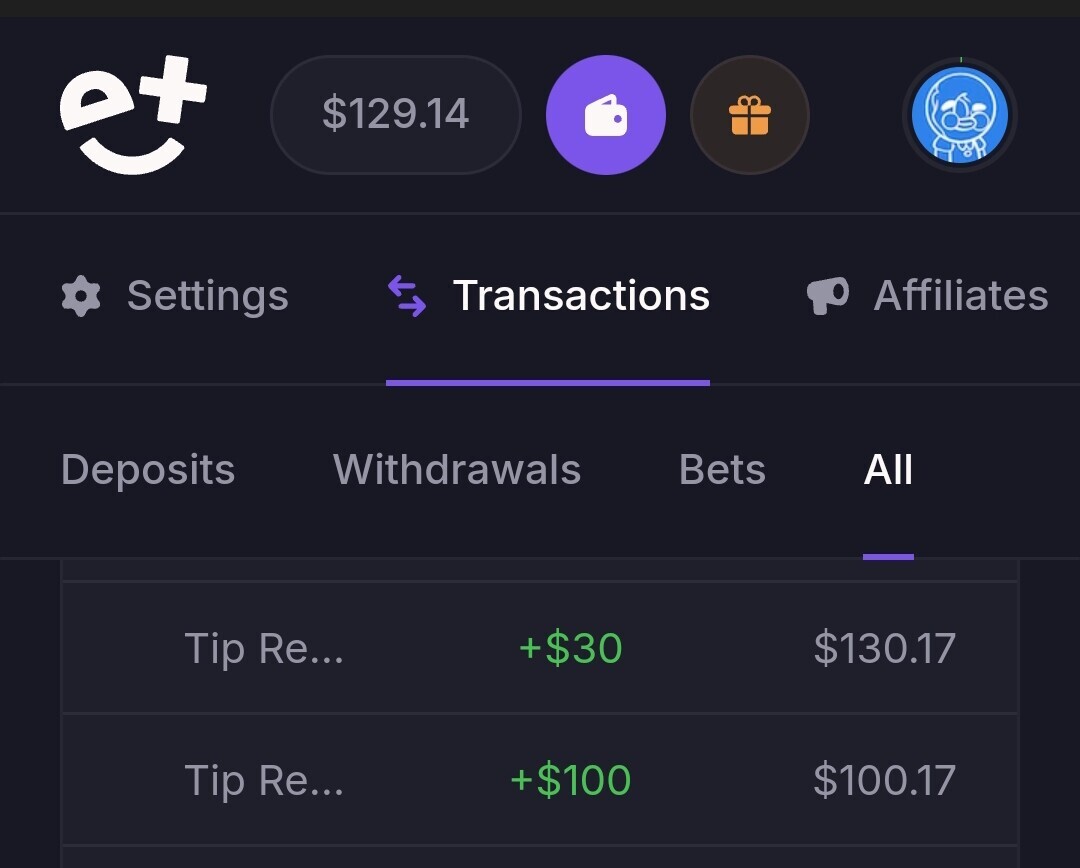Filter transactions by Withdrawals
Viewport: 1080px width, 868px height.
coord(457,470)
